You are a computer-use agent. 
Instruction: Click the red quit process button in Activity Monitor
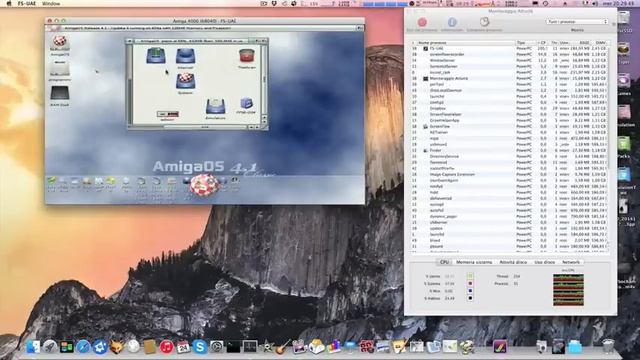[x=422, y=22]
